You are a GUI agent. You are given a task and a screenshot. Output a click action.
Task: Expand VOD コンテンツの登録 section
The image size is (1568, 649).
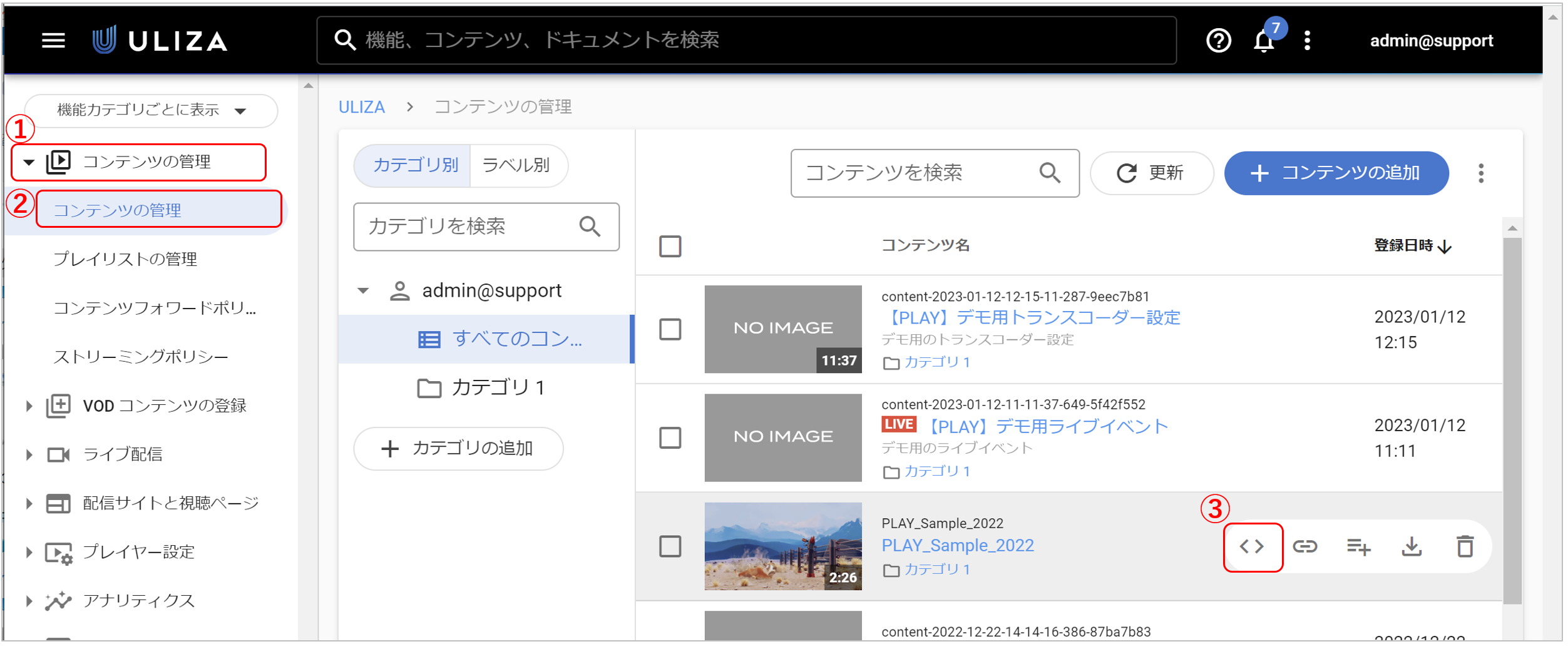[x=29, y=406]
